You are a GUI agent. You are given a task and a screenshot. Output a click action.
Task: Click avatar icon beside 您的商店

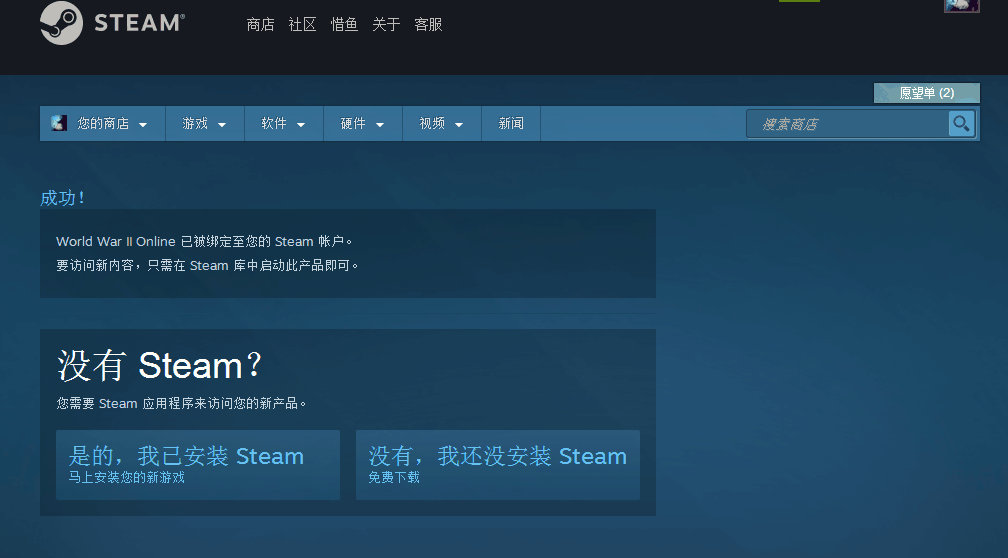[59, 123]
